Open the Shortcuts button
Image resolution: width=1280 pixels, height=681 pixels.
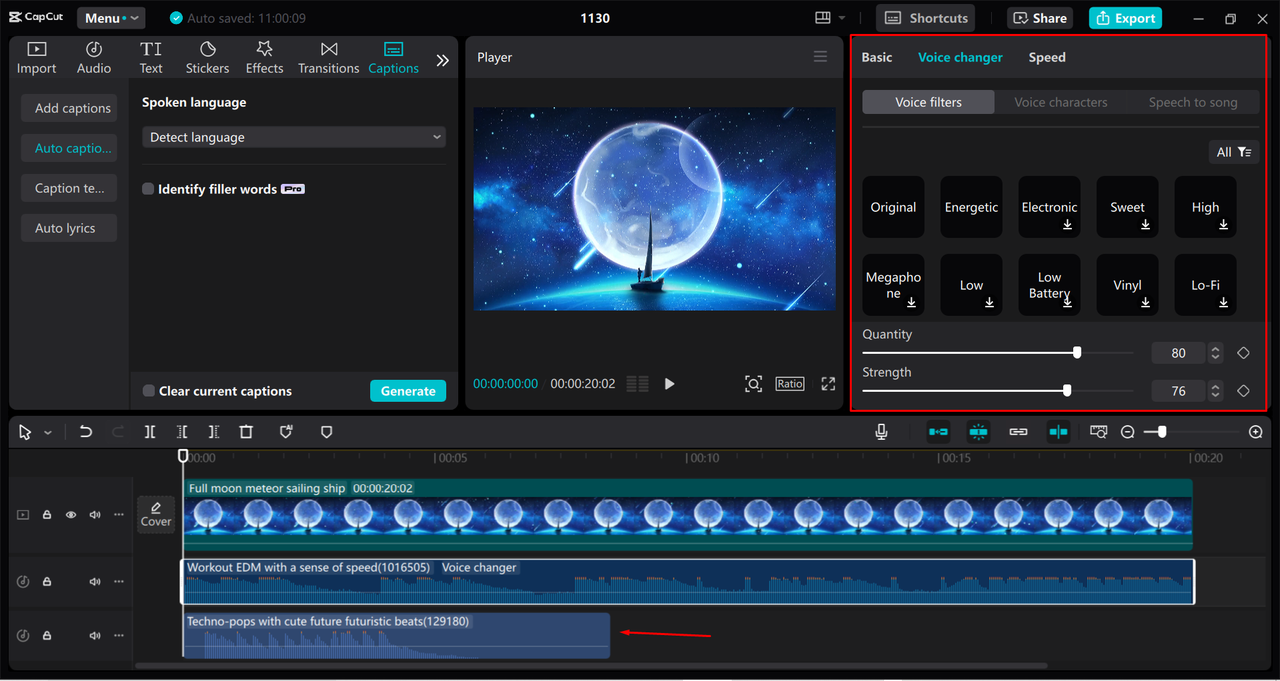[926, 18]
